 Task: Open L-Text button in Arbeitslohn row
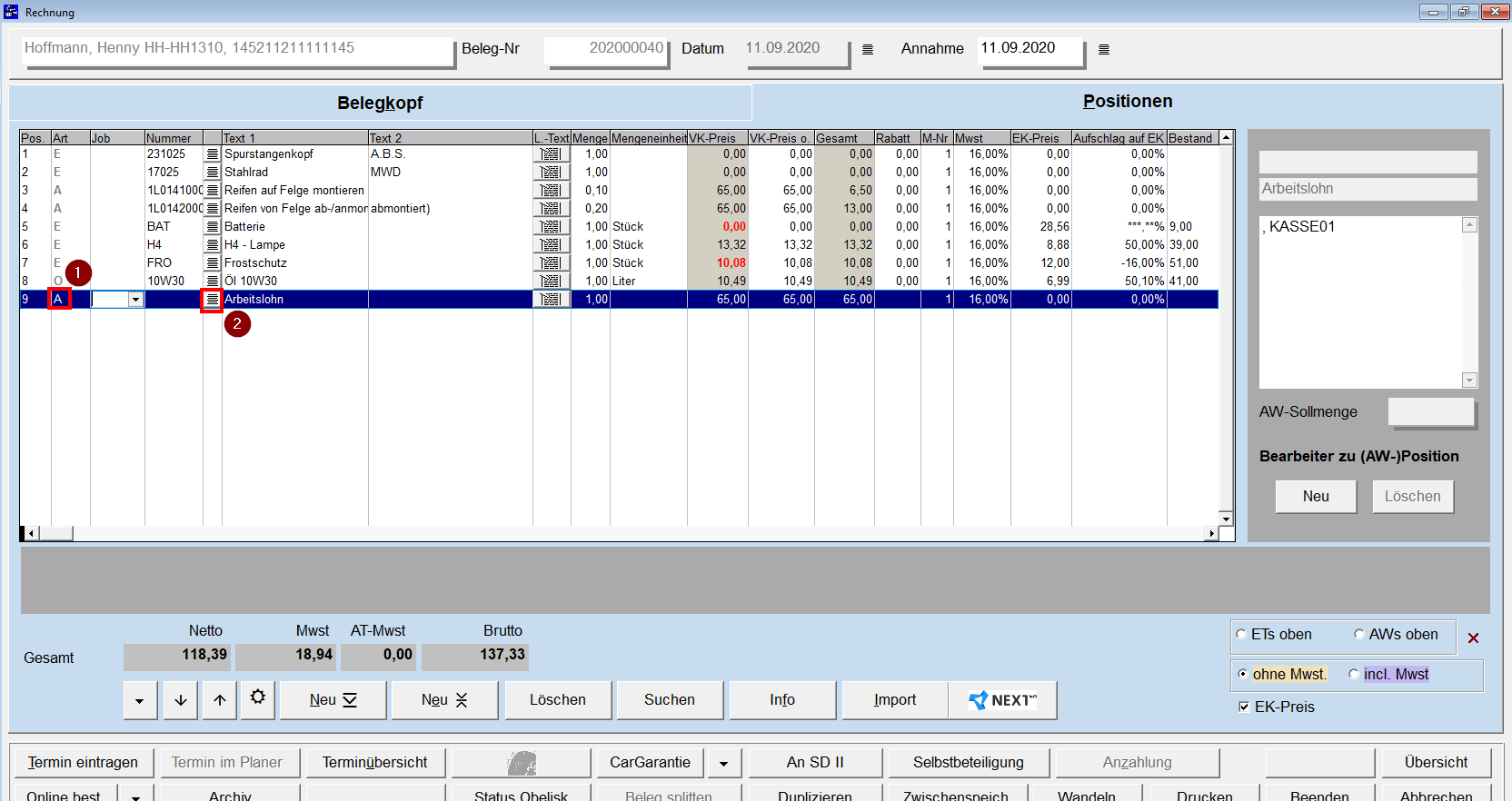click(551, 300)
